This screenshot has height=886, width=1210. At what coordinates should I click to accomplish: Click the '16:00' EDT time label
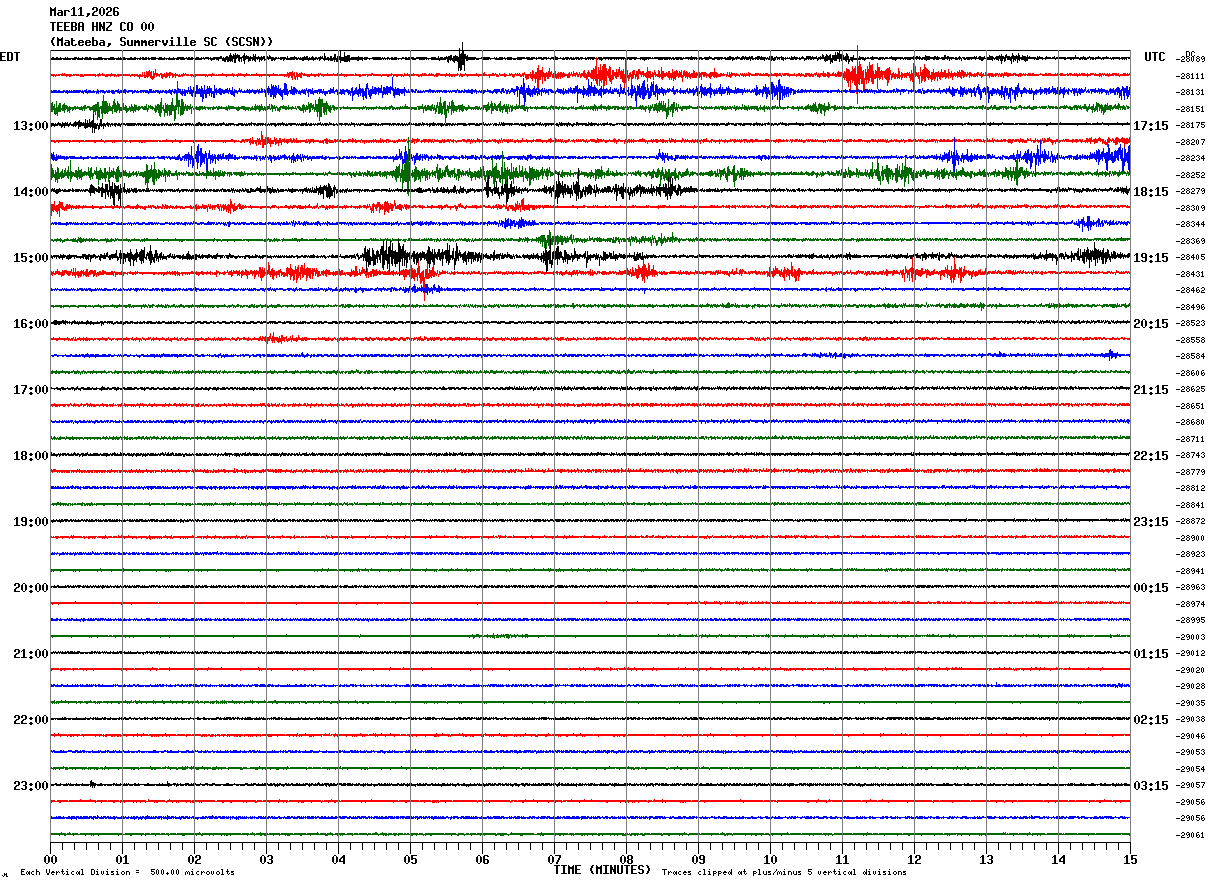pos(31,324)
